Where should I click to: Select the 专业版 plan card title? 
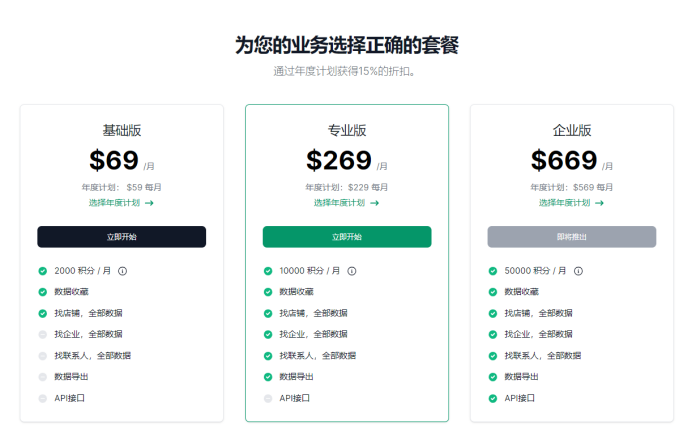pos(347,130)
